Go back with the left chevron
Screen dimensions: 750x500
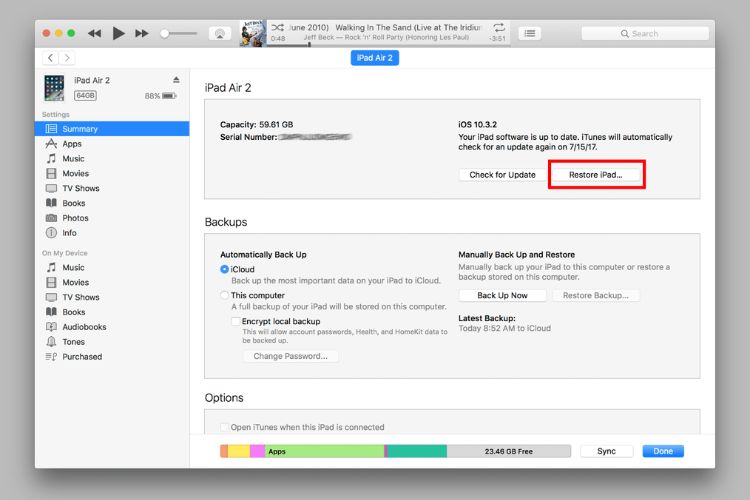coord(50,58)
